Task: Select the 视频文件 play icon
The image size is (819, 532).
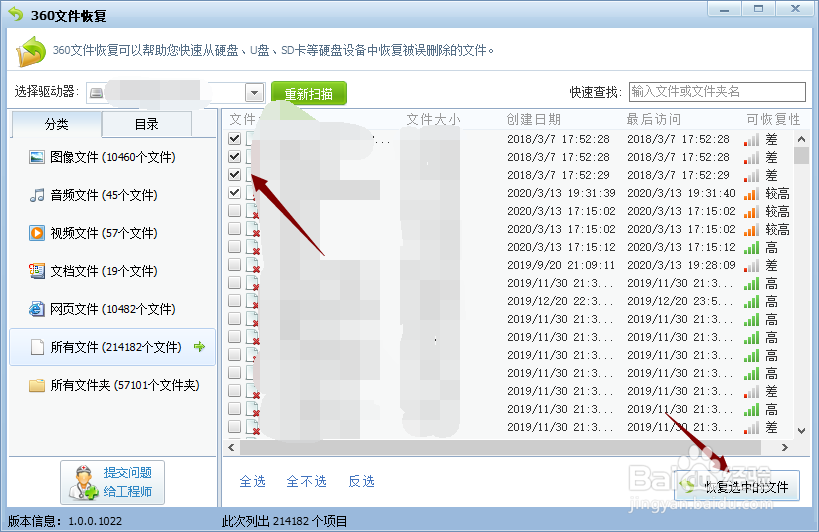Action: pos(37,233)
